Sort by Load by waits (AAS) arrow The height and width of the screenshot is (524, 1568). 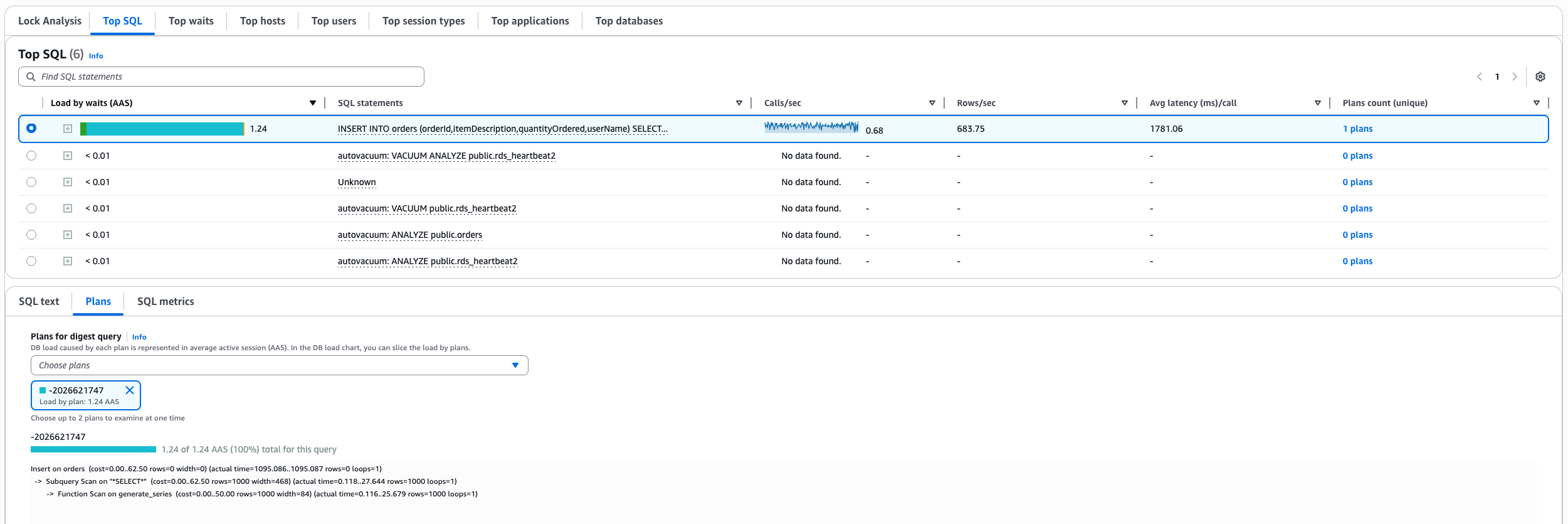click(x=312, y=103)
